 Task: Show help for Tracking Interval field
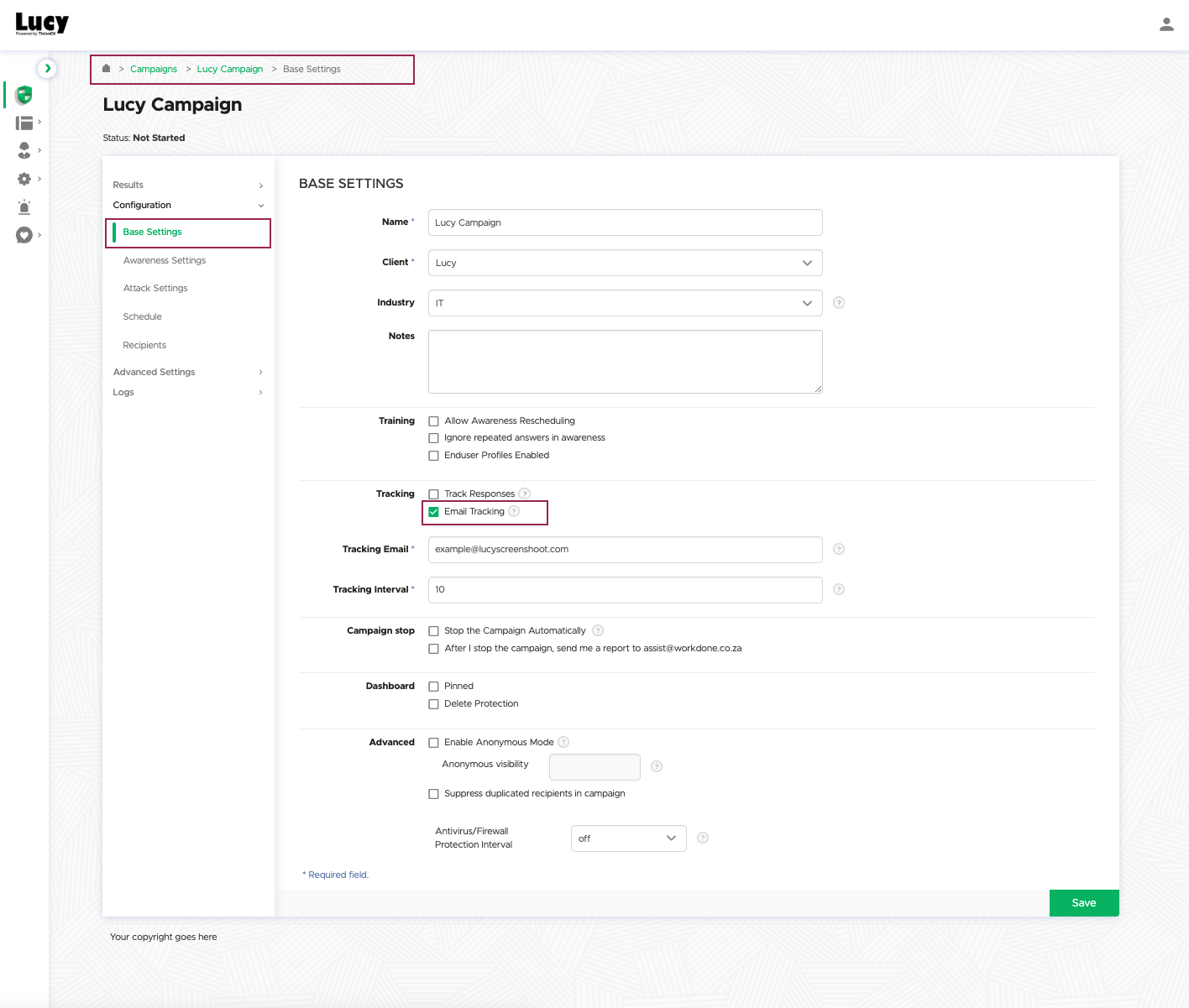point(839,589)
